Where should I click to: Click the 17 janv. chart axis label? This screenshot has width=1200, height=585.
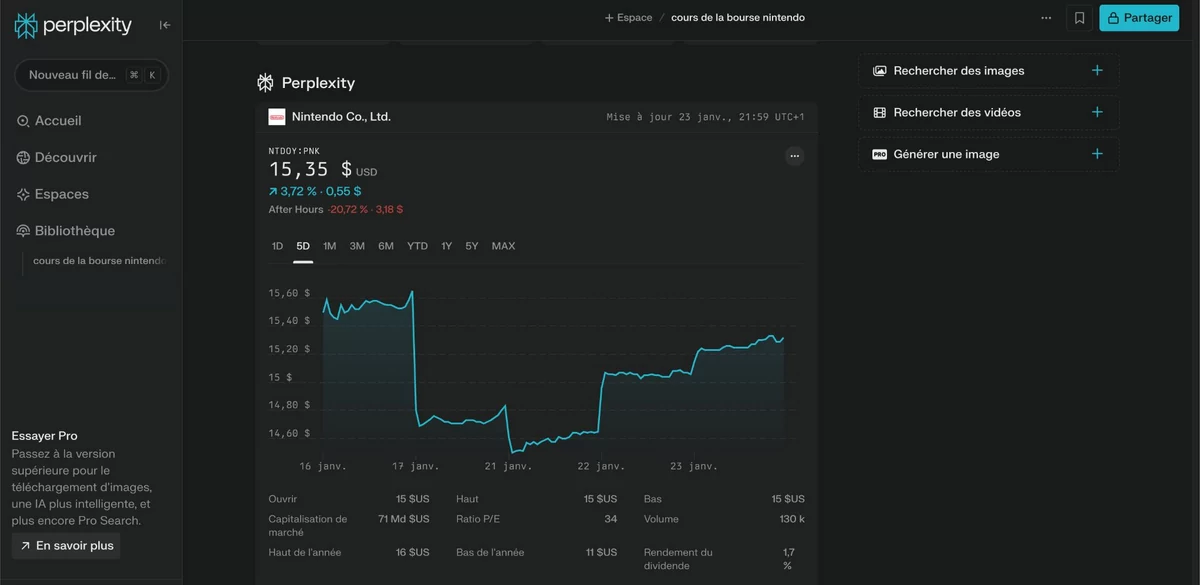(416, 466)
